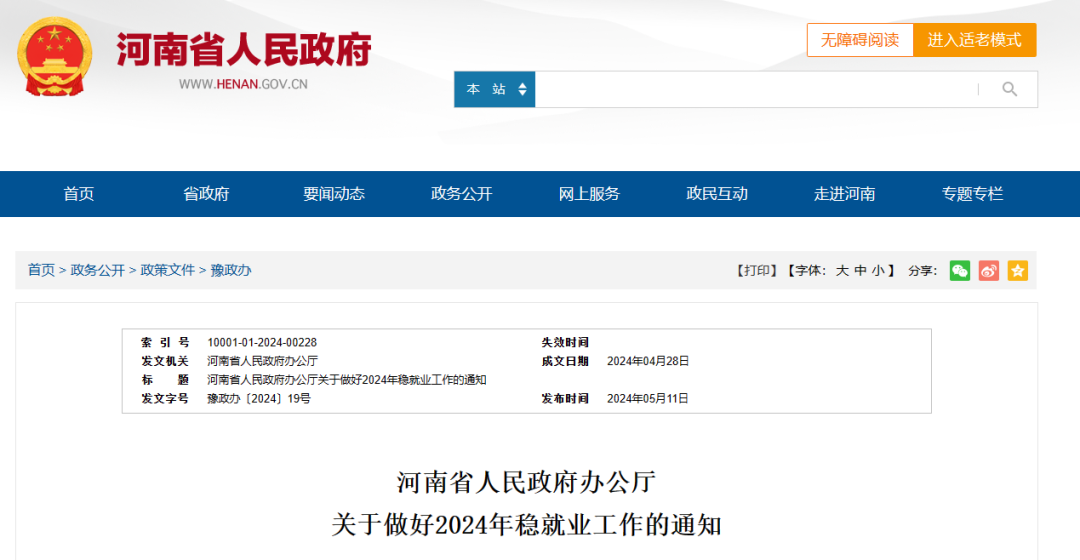Open the 省政府 navigation menu item
Viewport: 1080px width, 560px height.
pos(206,194)
